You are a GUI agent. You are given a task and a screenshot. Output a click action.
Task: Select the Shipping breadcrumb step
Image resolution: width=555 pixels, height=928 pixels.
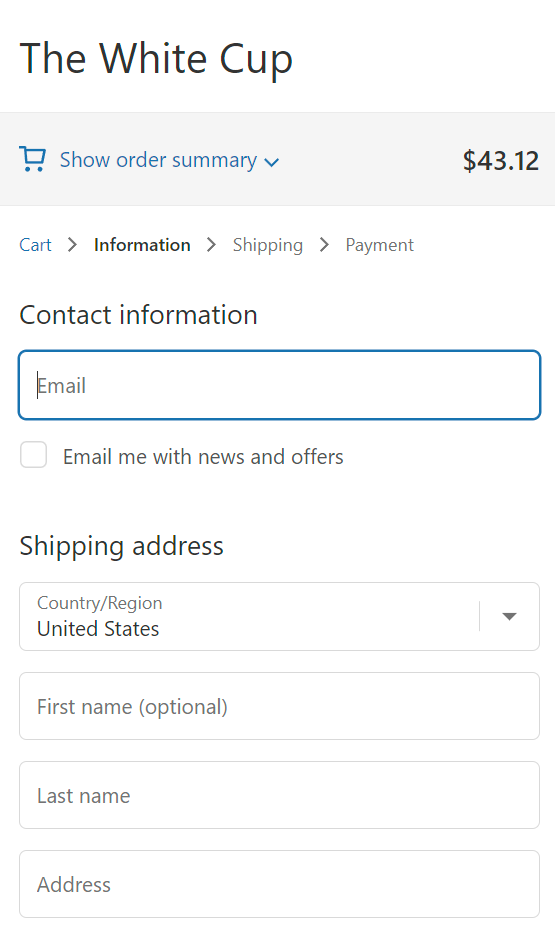tap(267, 245)
